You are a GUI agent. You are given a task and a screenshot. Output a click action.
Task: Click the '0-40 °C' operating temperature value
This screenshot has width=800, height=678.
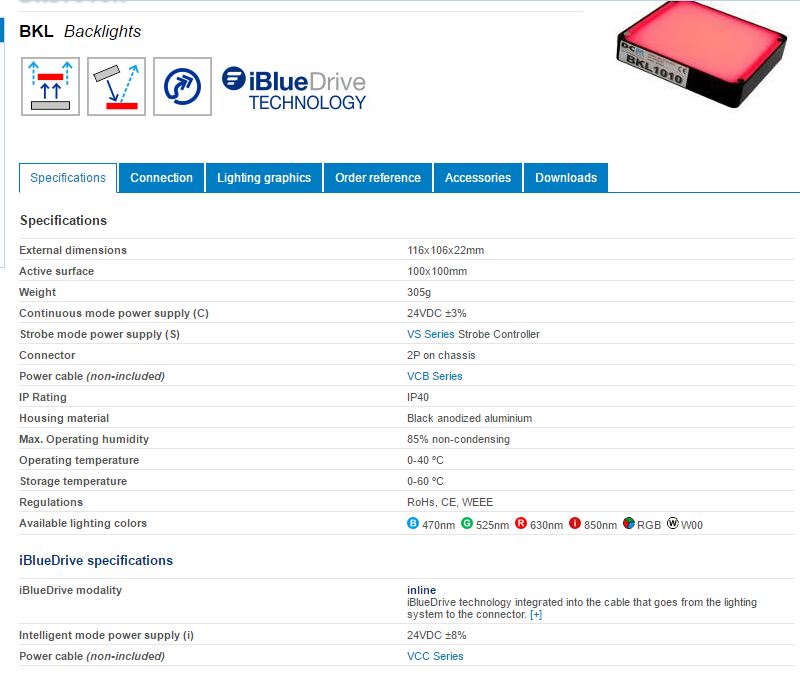pyautogui.click(x=426, y=460)
